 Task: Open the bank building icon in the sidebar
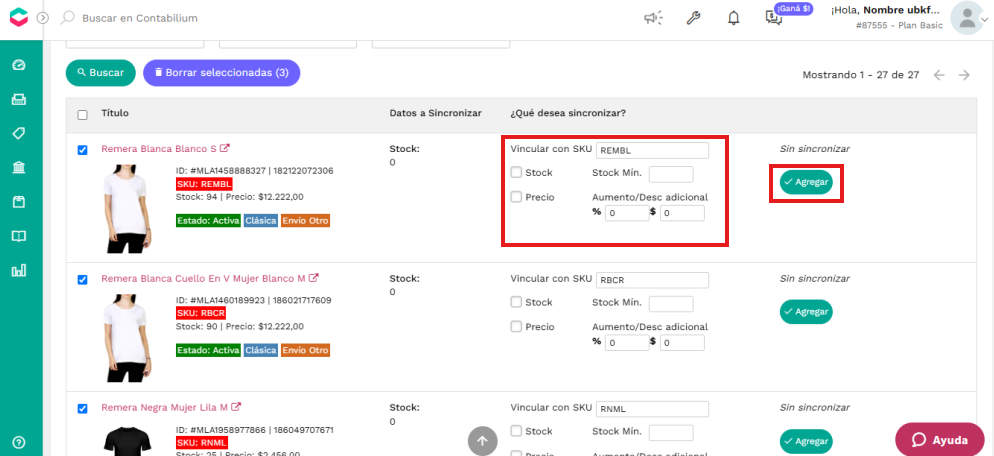click(19, 167)
